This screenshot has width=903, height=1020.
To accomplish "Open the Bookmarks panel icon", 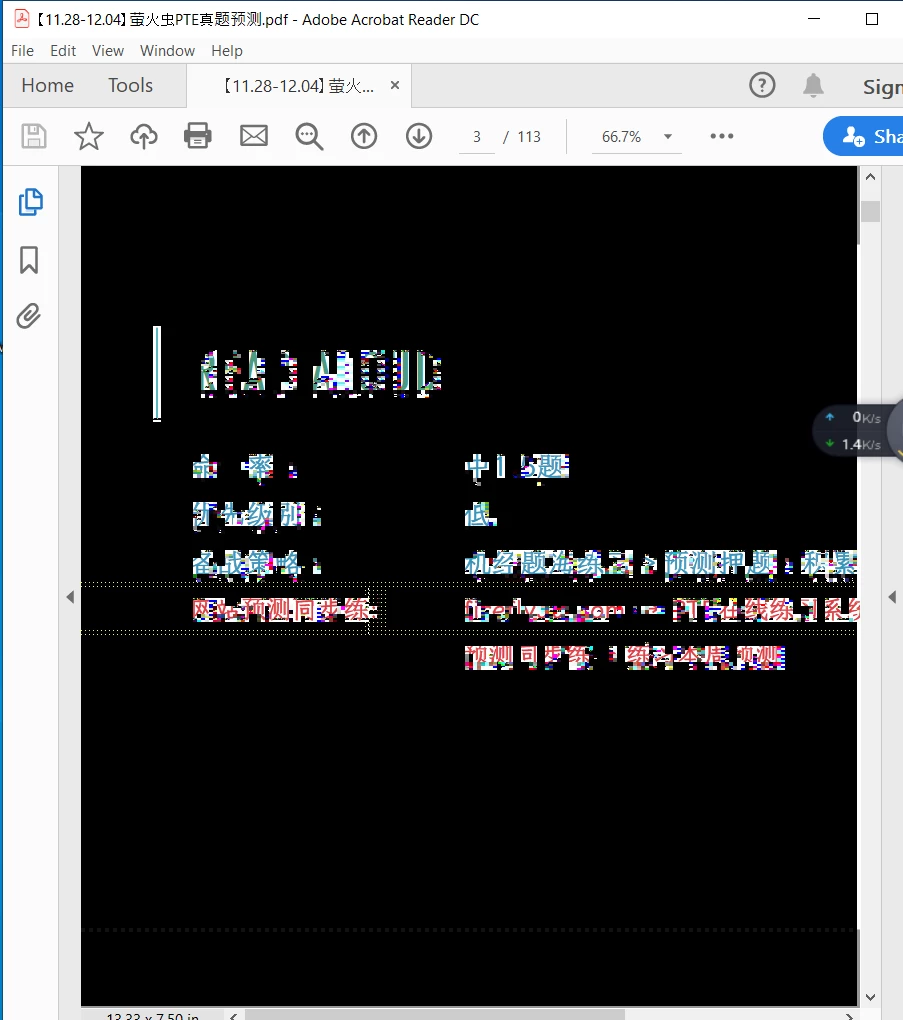I will [x=29, y=260].
